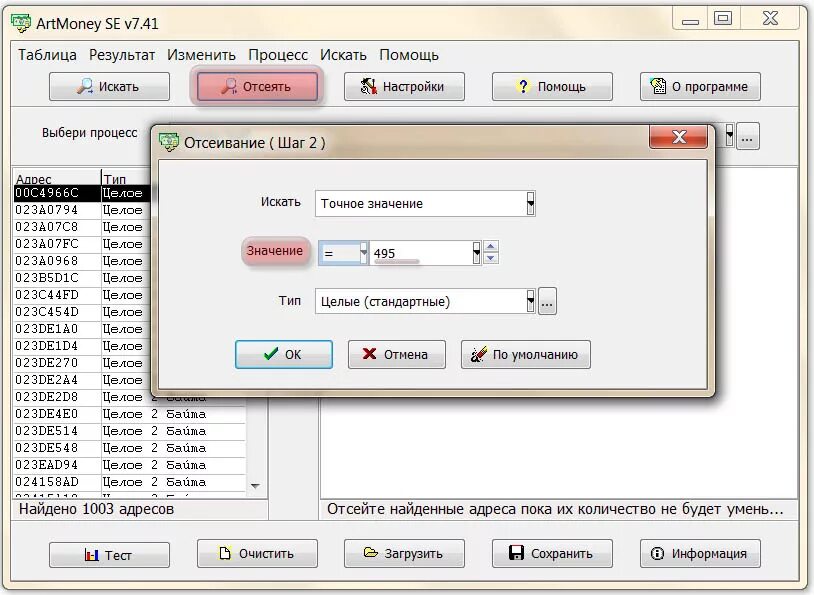Select address row 023A0794
This screenshot has width=814, height=595.
pyautogui.click(x=82, y=210)
